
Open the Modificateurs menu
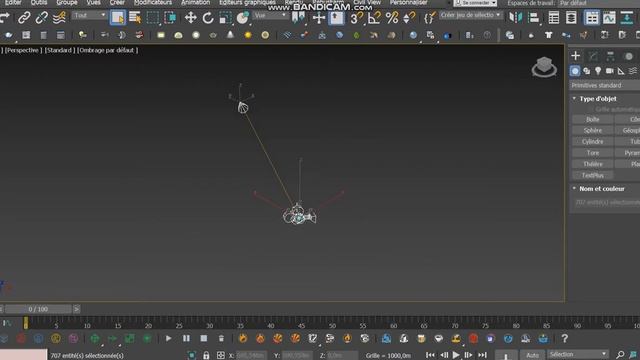point(153,2)
